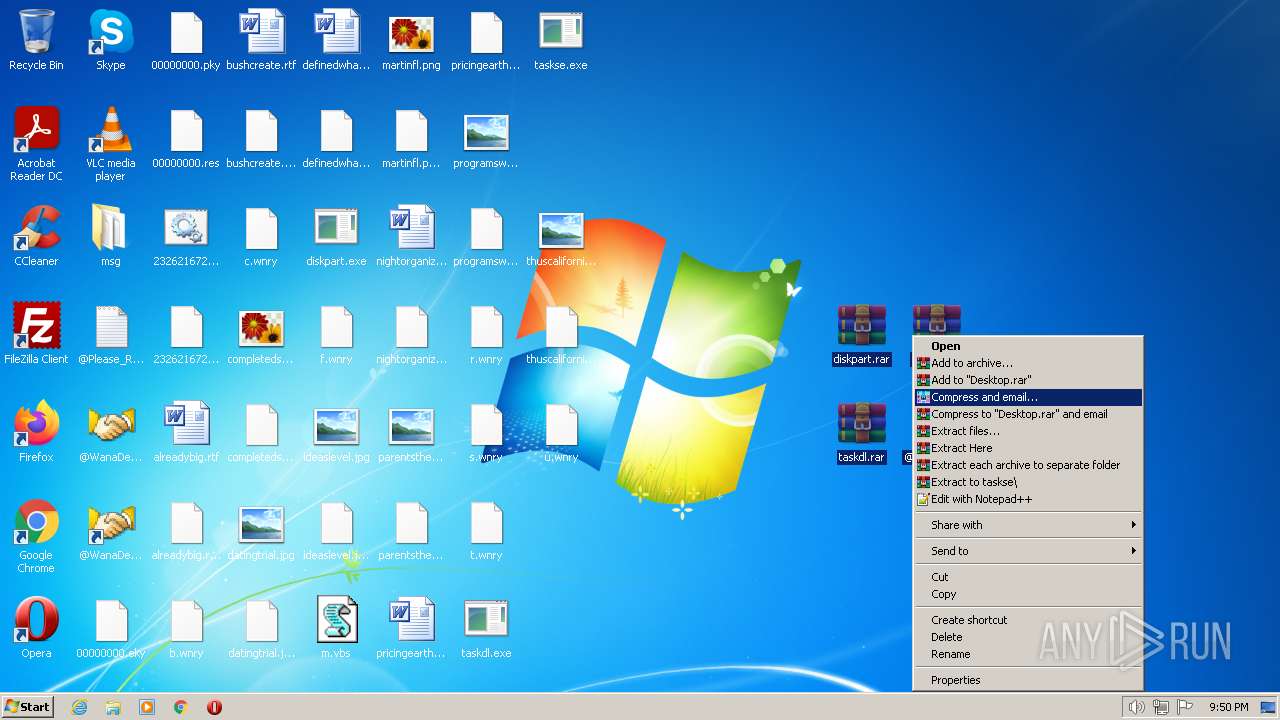
Task: Select the b.wnry file
Action: click(x=186, y=628)
